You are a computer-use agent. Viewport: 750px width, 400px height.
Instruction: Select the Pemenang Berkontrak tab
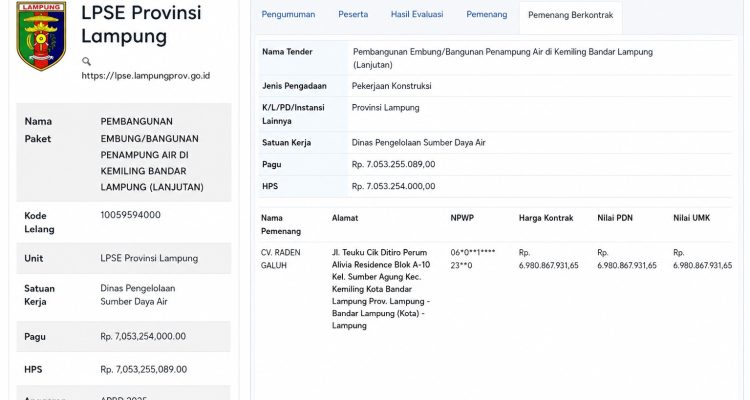(x=570, y=15)
